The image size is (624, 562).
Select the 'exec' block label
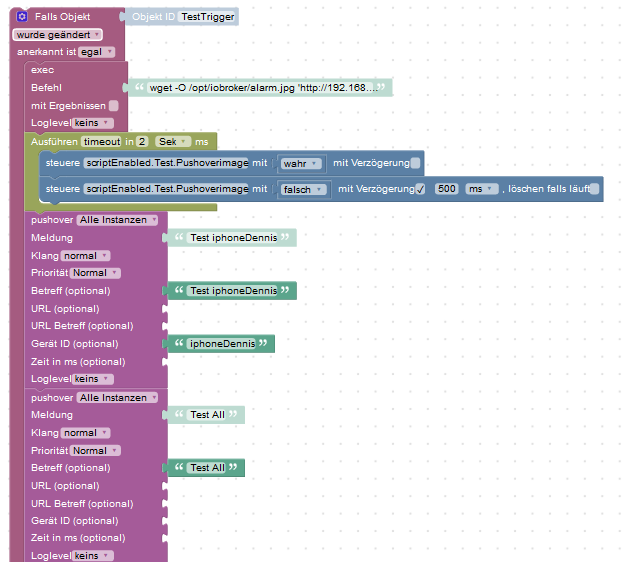[x=43, y=70]
